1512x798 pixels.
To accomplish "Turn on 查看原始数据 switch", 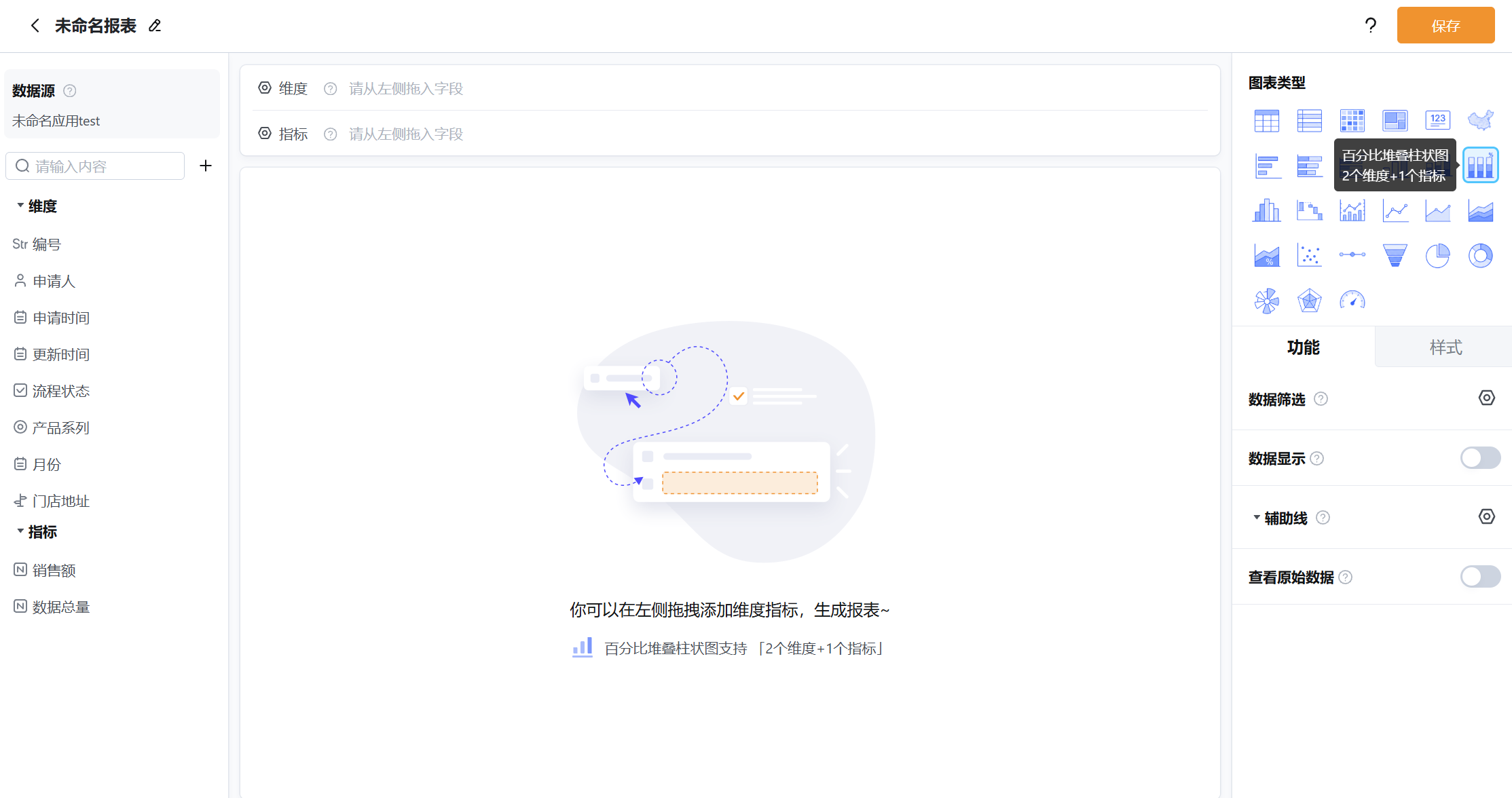I will coord(1480,577).
